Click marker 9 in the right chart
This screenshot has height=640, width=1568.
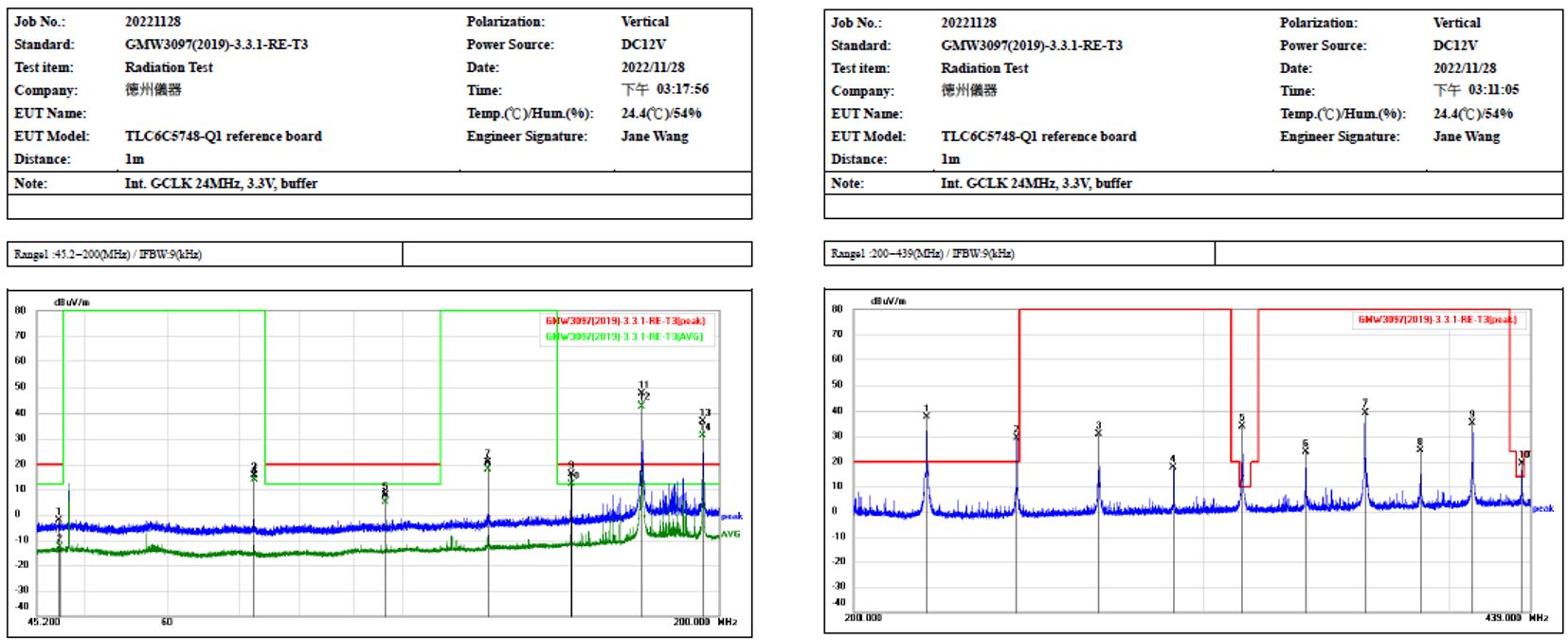point(1471,421)
